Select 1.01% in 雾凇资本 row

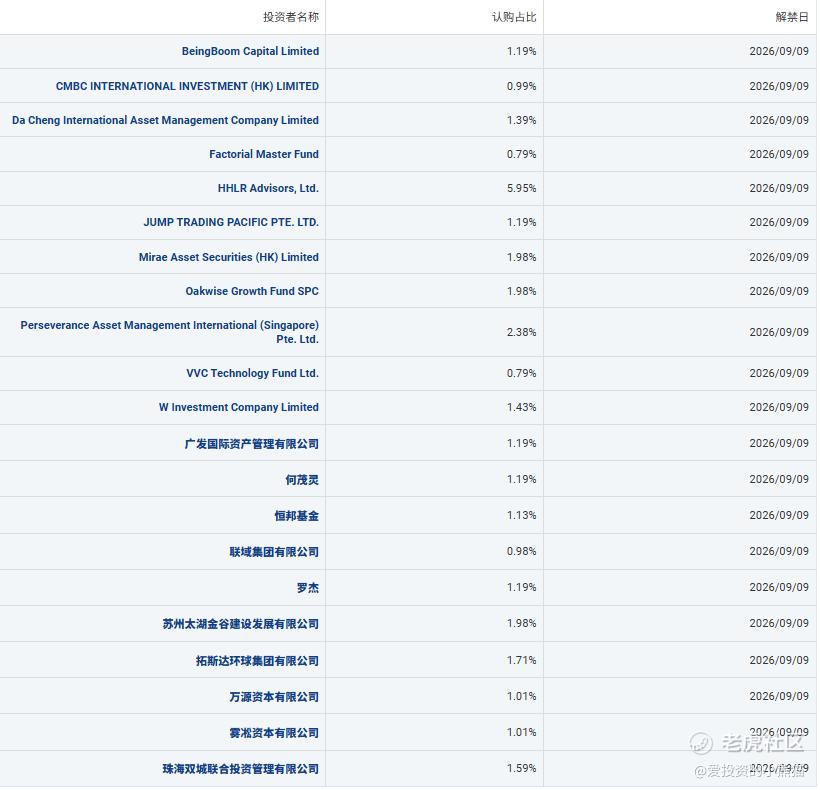coord(521,732)
